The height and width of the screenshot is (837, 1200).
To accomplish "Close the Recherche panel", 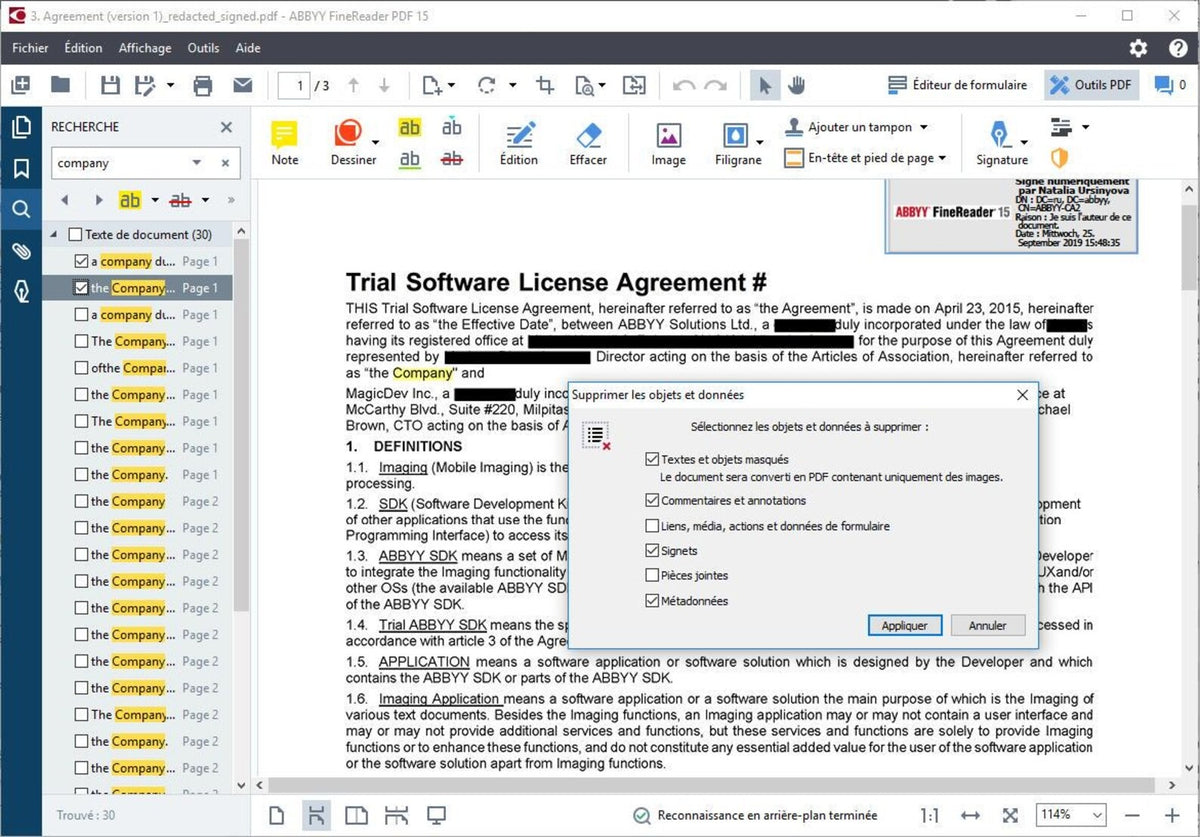I will (x=226, y=127).
